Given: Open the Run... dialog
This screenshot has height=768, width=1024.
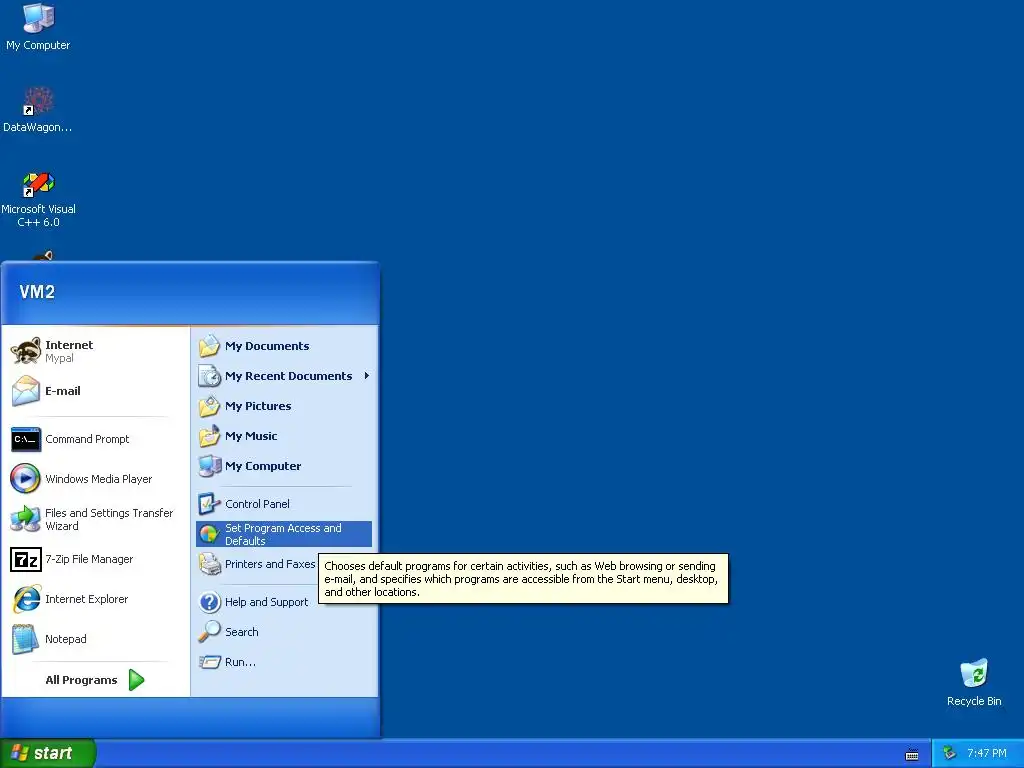Looking at the screenshot, I should [x=283, y=662].
